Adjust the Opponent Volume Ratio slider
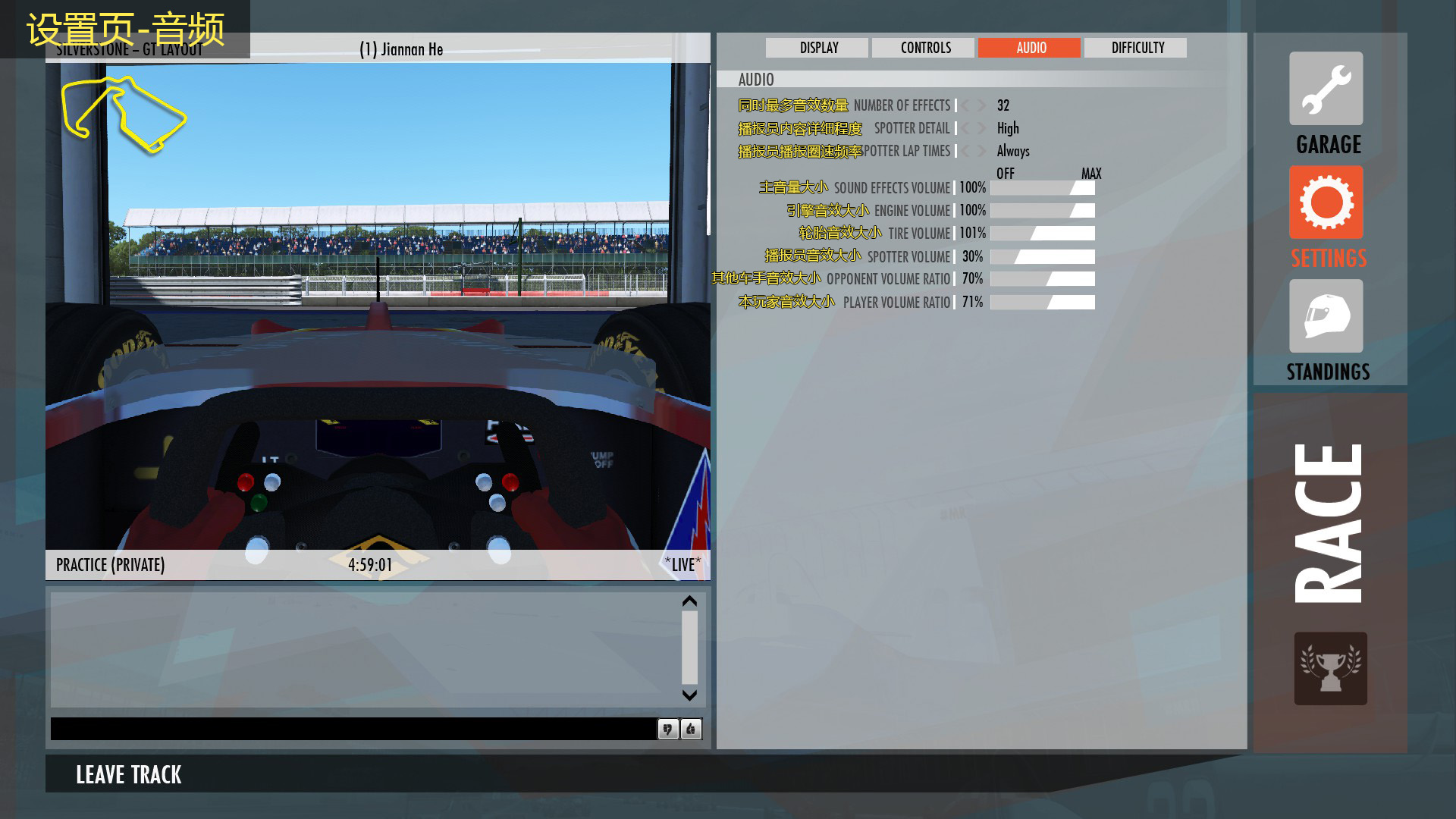Viewport: 1456px width, 819px height. pyautogui.click(x=1043, y=278)
